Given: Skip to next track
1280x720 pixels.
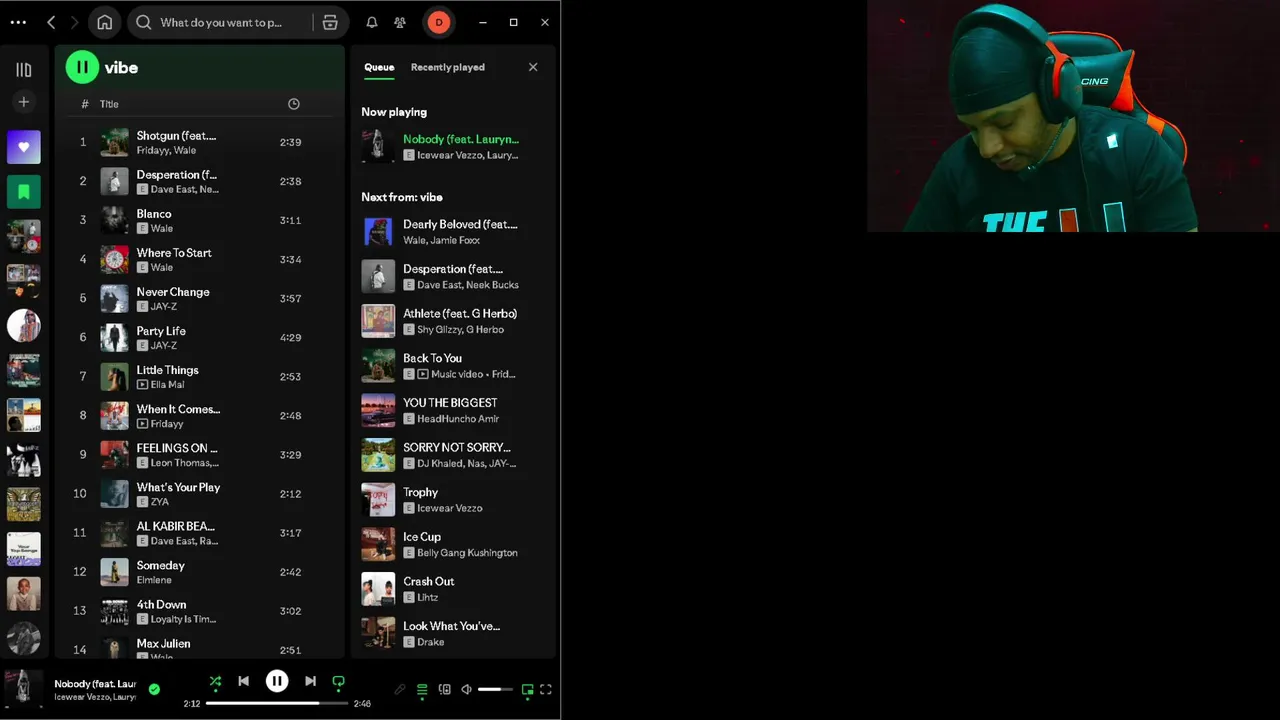Looking at the screenshot, I should point(310,681).
